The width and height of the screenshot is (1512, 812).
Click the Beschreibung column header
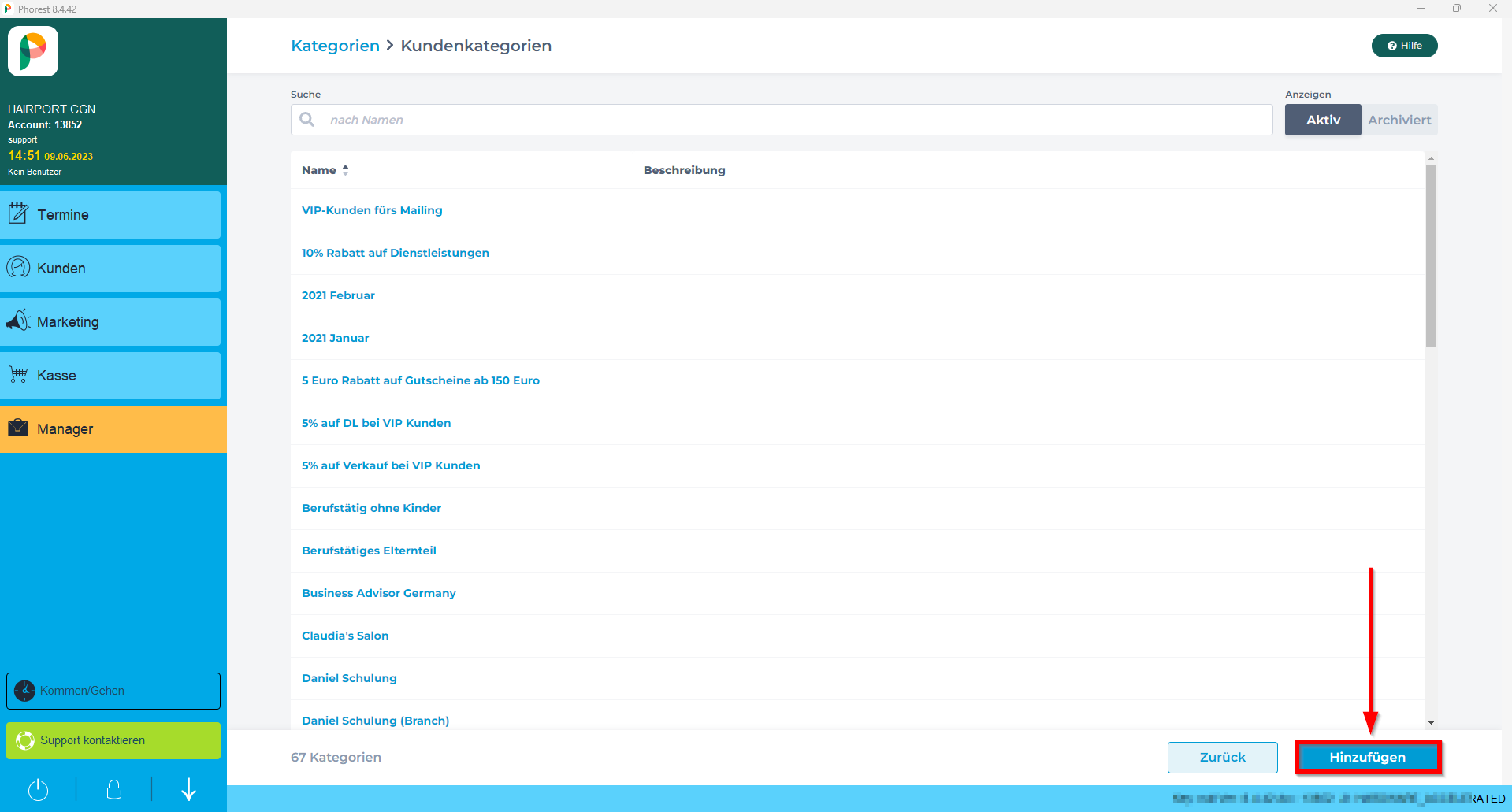click(684, 170)
